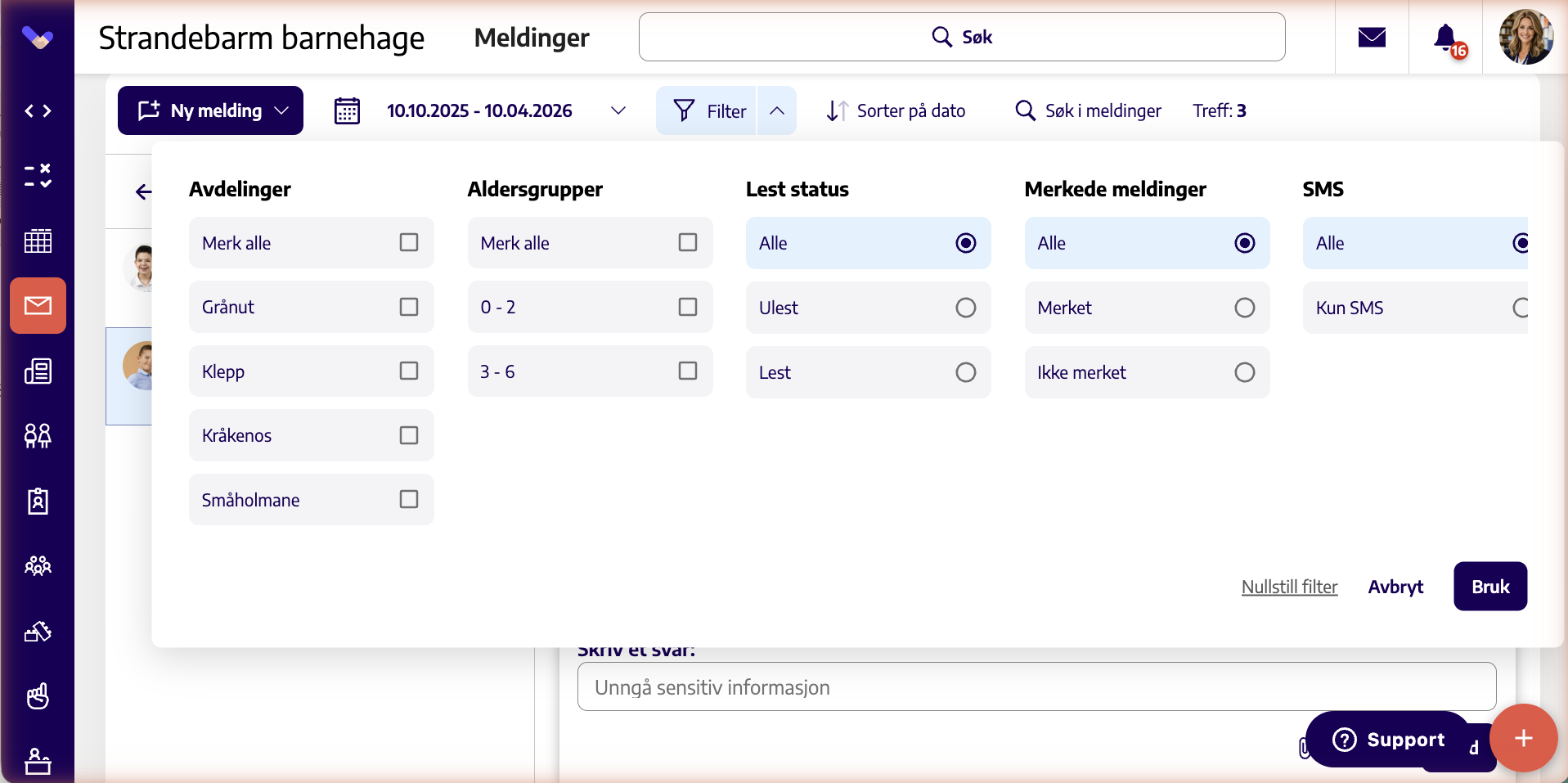The image size is (1568, 783).
Task: Apply filters with Bruk button
Action: (1490, 586)
